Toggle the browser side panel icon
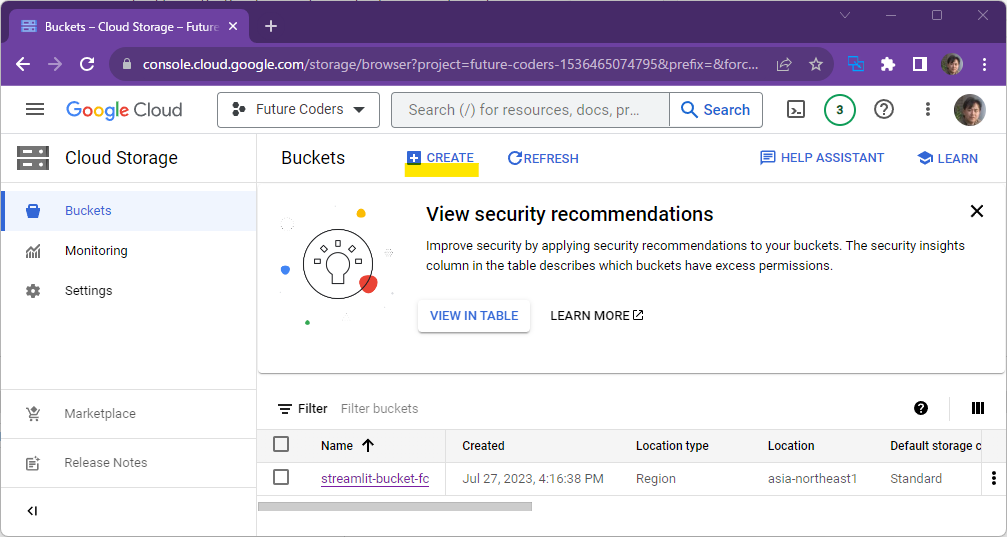1007x537 pixels. pyautogui.click(x=920, y=64)
